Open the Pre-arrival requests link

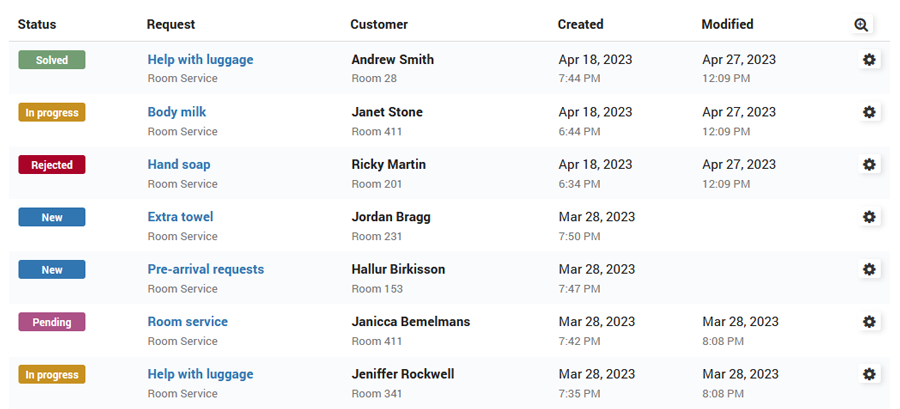click(206, 269)
